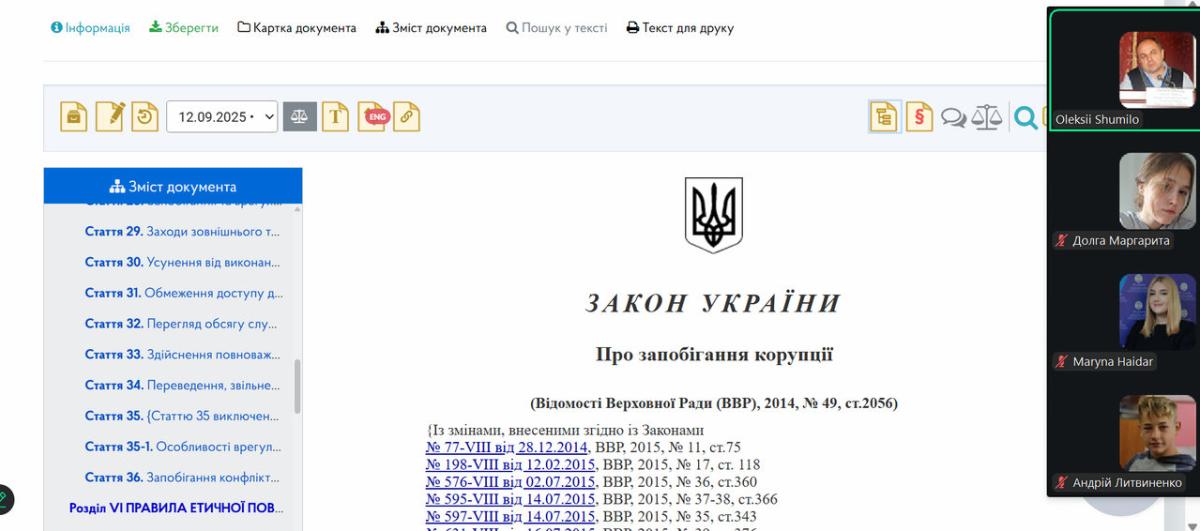This screenshot has width=1200, height=531.
Task: Go to Стаття 30. Усунення від виконання
Action: pyautogui.click(x=182, y=263)
